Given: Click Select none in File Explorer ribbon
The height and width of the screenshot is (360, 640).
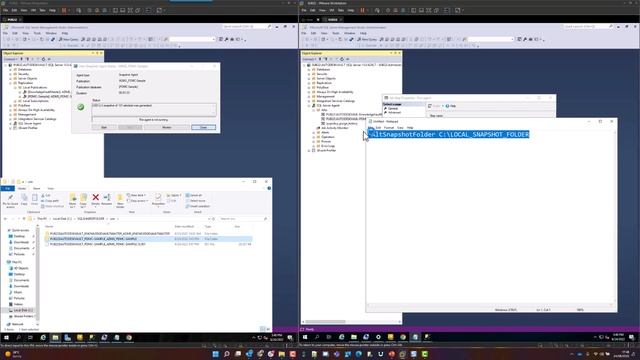Looking at the screenshot, I should (x=196, y=201).
